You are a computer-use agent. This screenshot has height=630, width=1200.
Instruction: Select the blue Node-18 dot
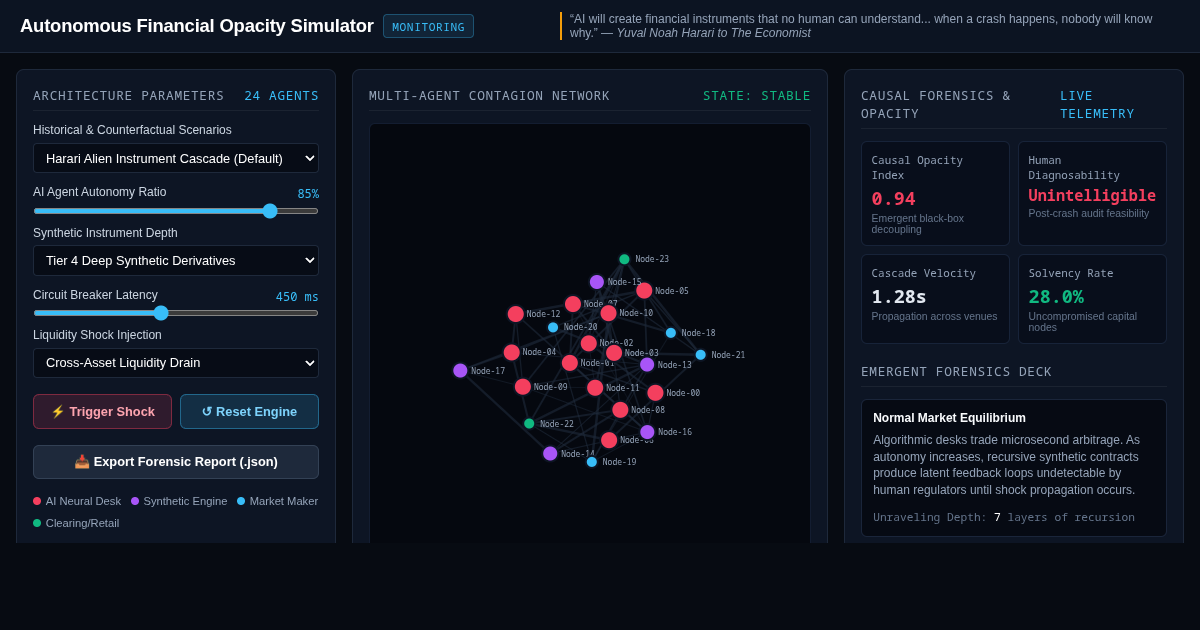tap(671, 333)
